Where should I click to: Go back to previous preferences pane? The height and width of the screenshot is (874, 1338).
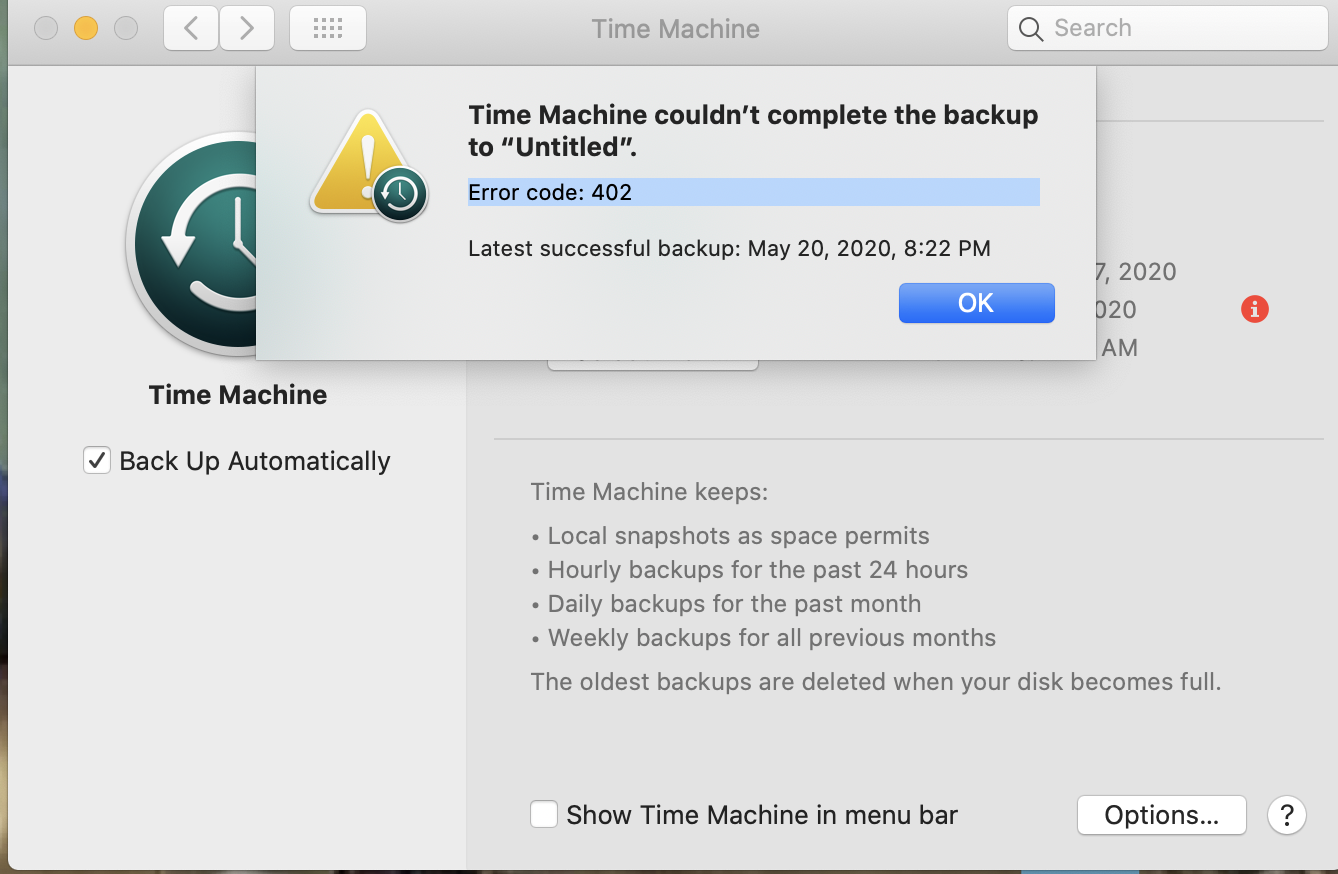click(x=191, y=29)
